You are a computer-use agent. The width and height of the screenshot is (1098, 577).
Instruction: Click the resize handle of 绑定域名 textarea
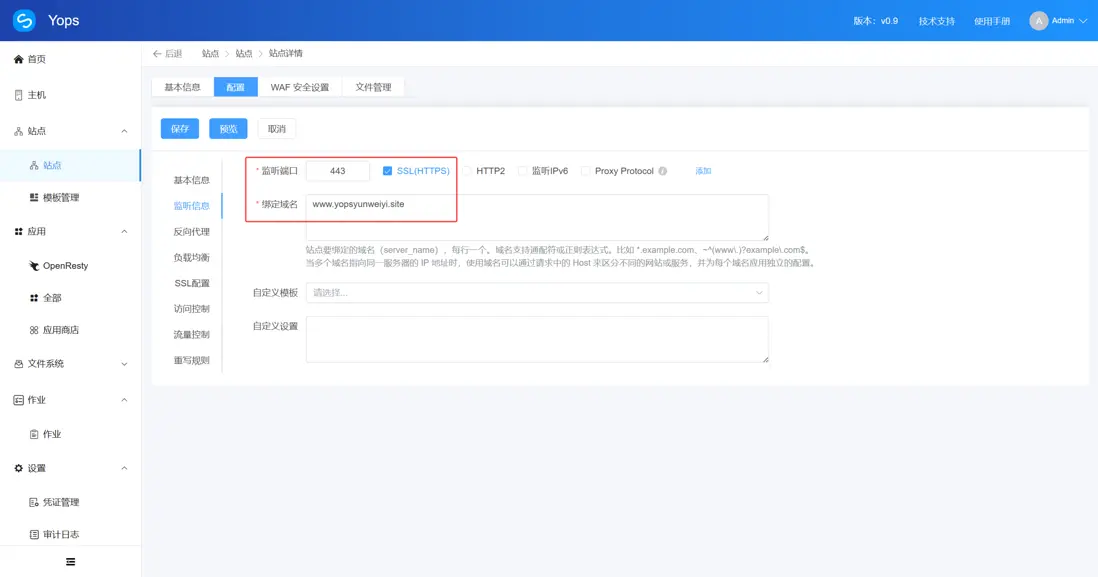[765, 237]
